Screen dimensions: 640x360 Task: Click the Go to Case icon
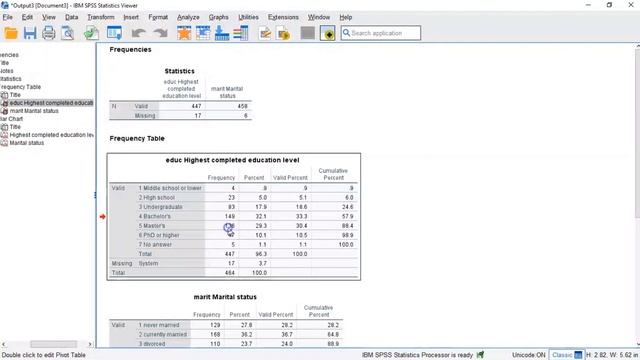(x=203, y=33)
